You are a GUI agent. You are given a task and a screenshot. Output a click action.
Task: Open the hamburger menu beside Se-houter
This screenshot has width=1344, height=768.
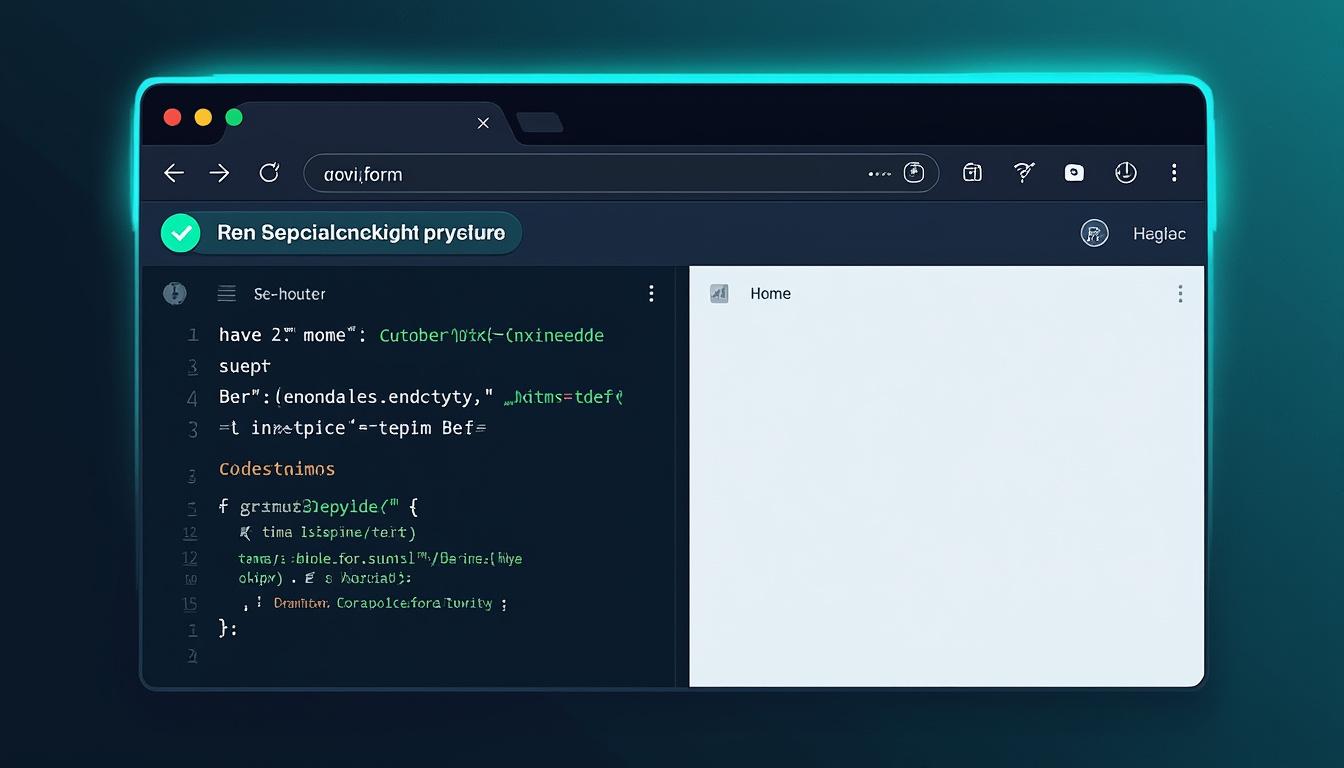coord(226,293)
